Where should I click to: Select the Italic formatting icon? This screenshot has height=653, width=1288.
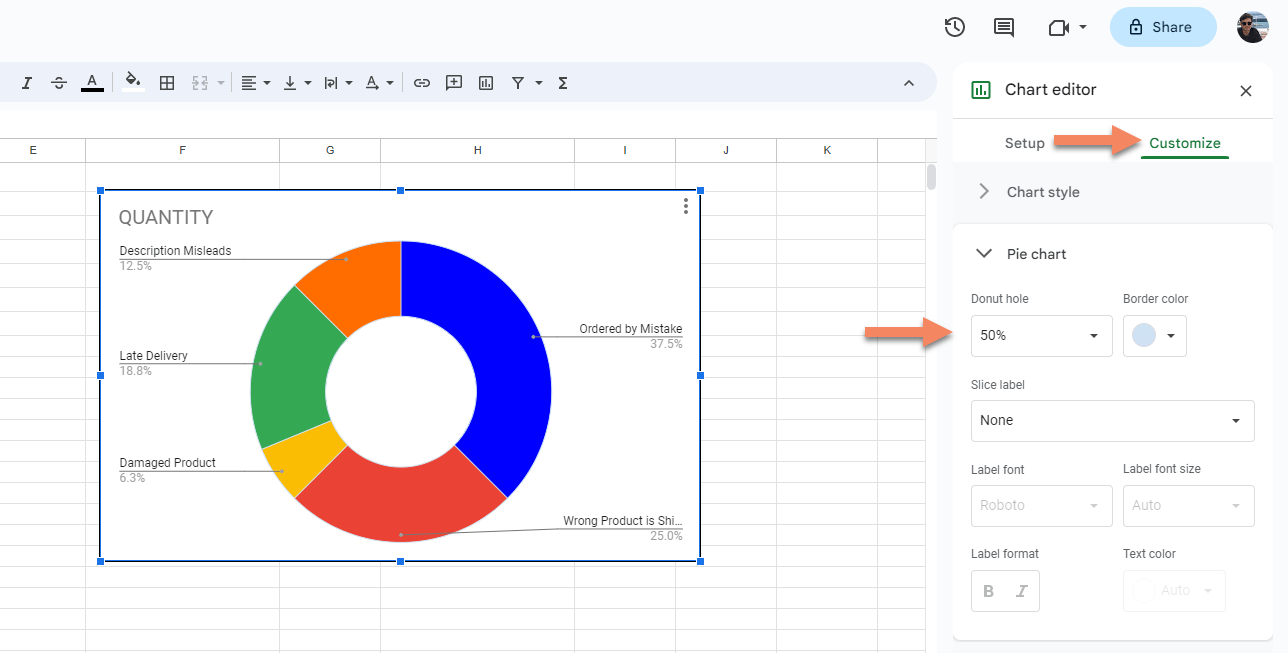point(26,83)
